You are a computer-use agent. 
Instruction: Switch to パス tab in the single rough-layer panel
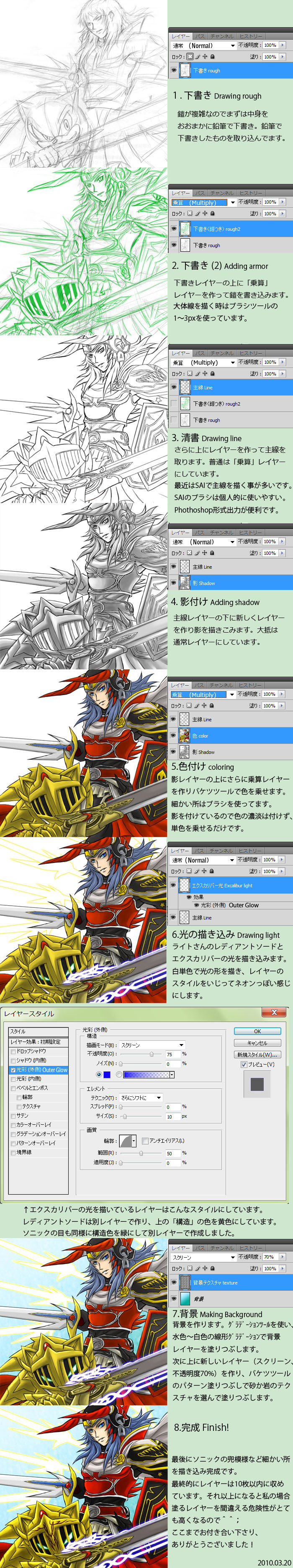point(200,36)
